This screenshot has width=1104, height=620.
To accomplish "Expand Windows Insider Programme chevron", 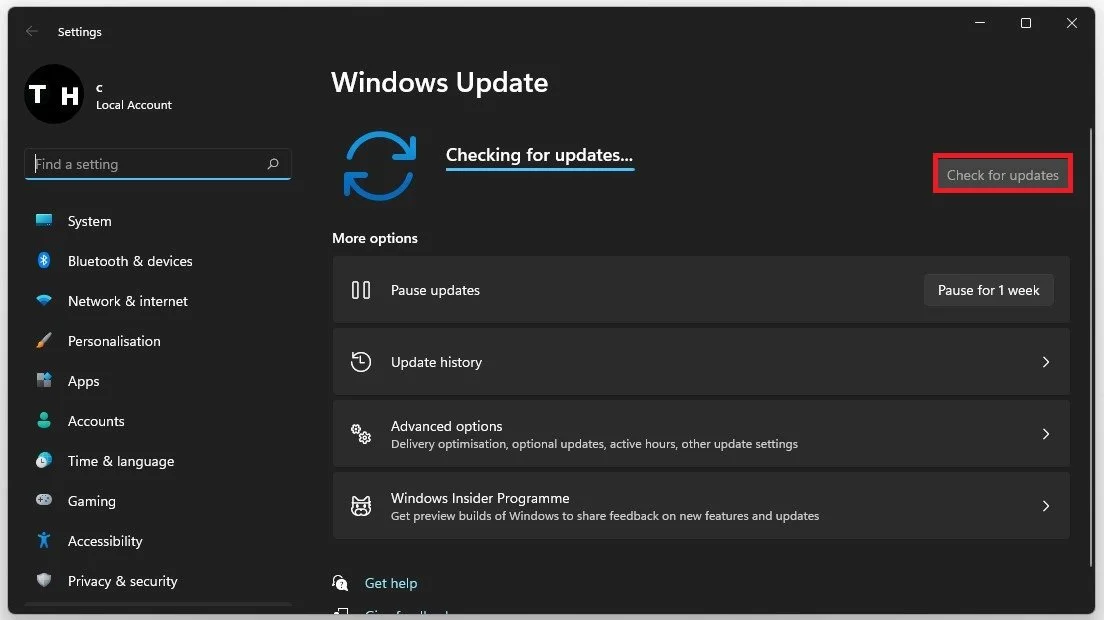I will tap(1046, 506).
